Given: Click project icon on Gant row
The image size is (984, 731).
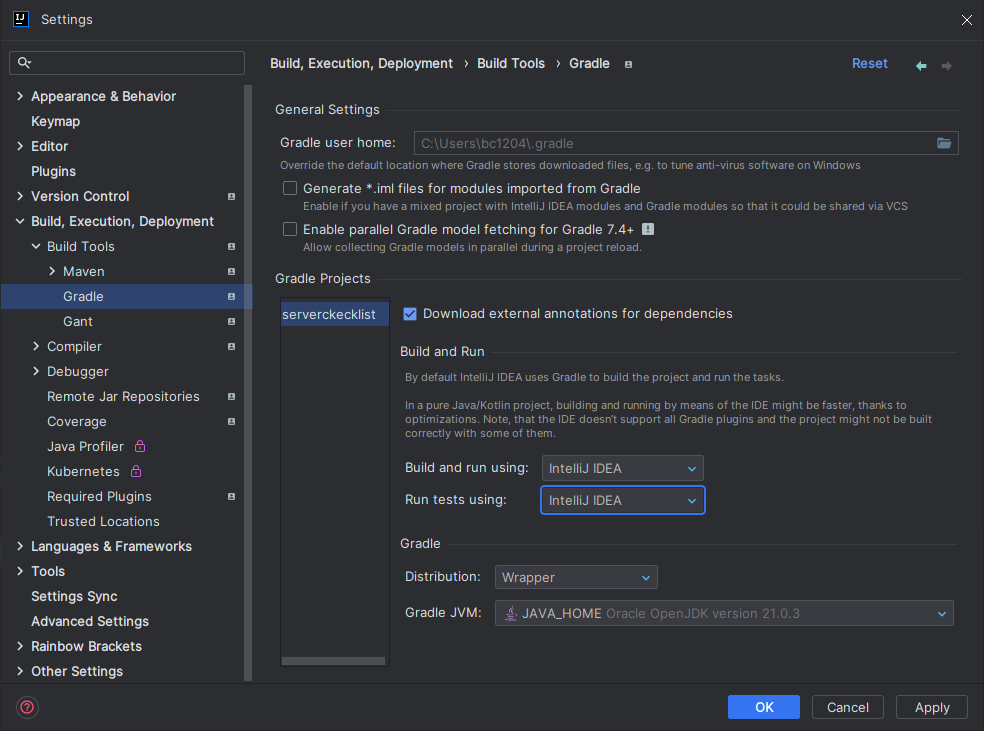Looking at the screenshot, I should coord(232,322).
